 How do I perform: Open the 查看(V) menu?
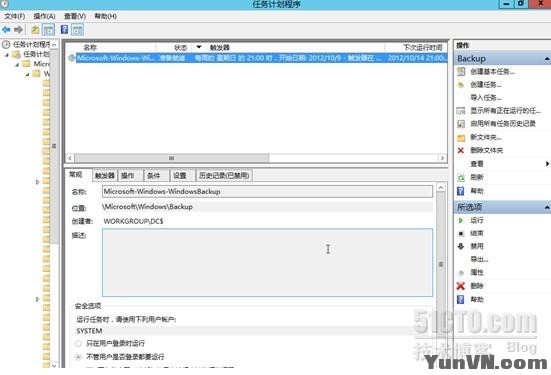tap(75, 16)
